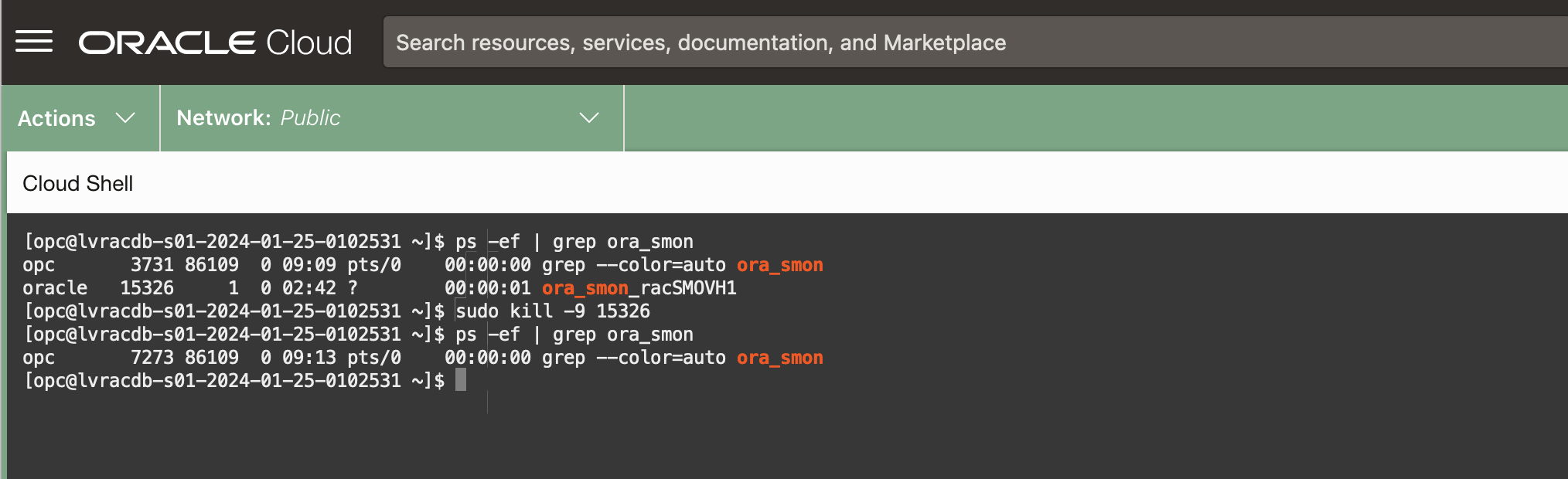Click the ora_smon_racSMOVH1 process name
The height and width of the screenshot is (479, 1568).
639,288
